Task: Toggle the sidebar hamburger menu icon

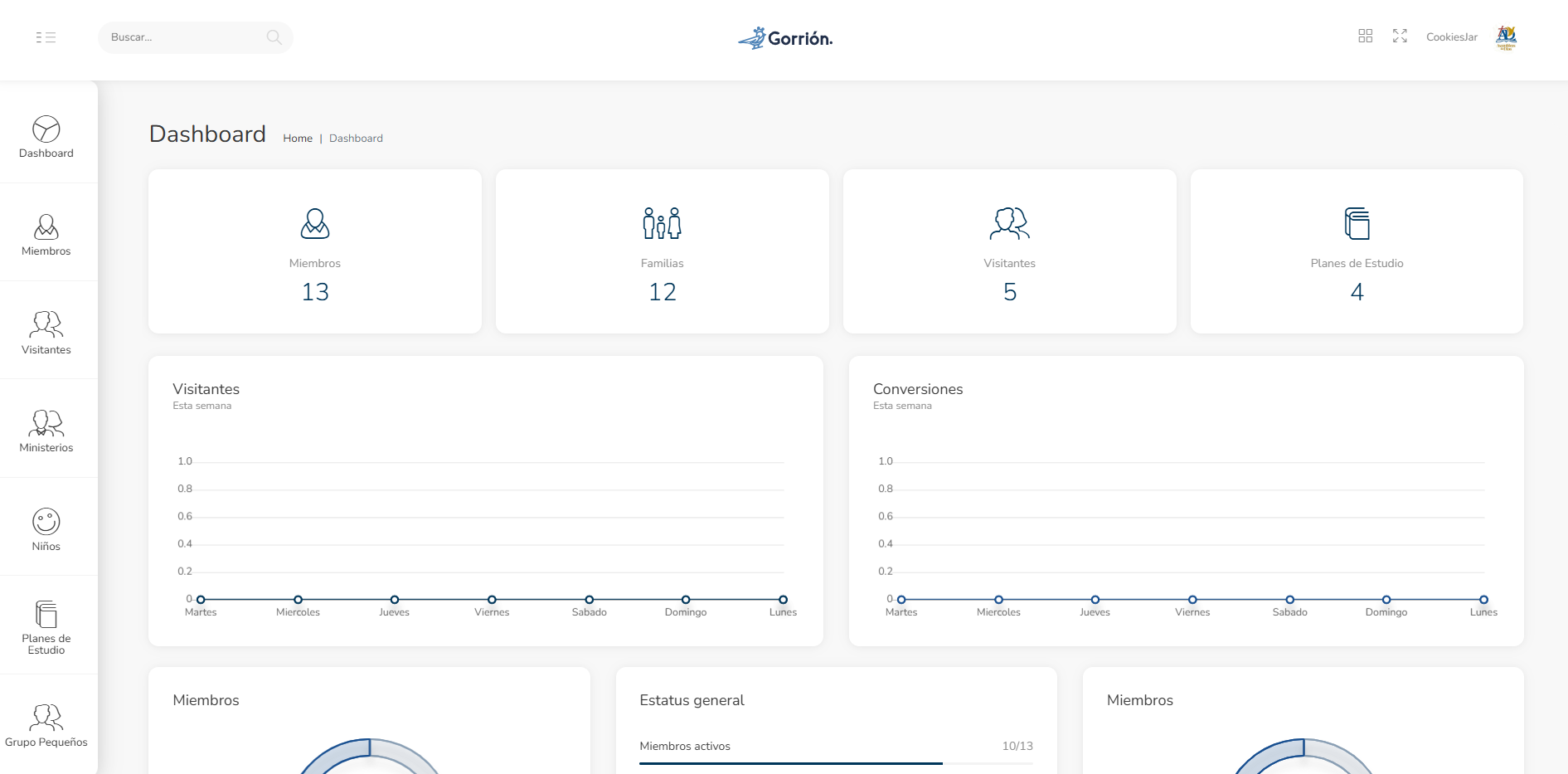Action: (x=46, y=37)
